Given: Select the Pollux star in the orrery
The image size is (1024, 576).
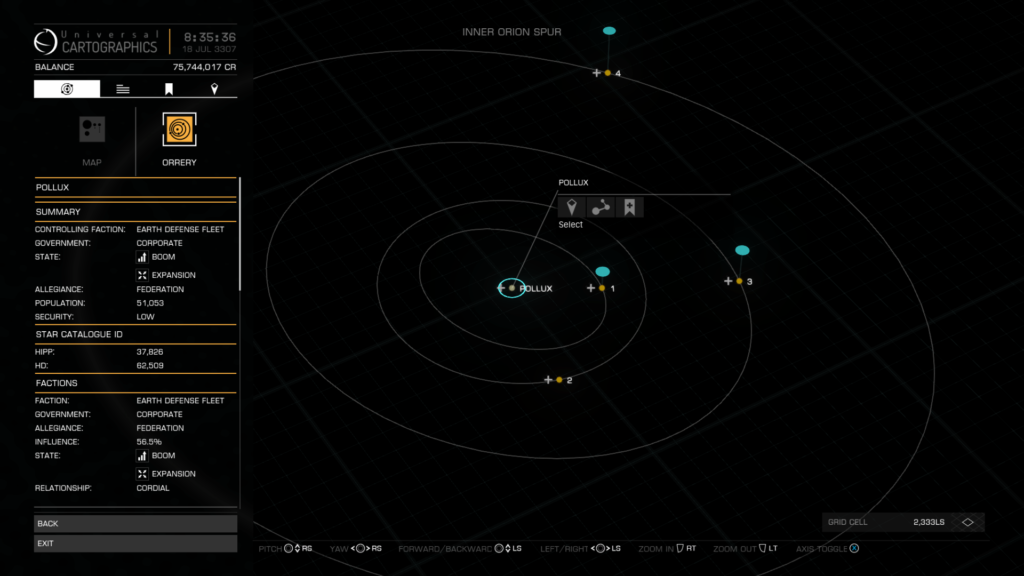Looking at the screenshot, I should point(512,288).
